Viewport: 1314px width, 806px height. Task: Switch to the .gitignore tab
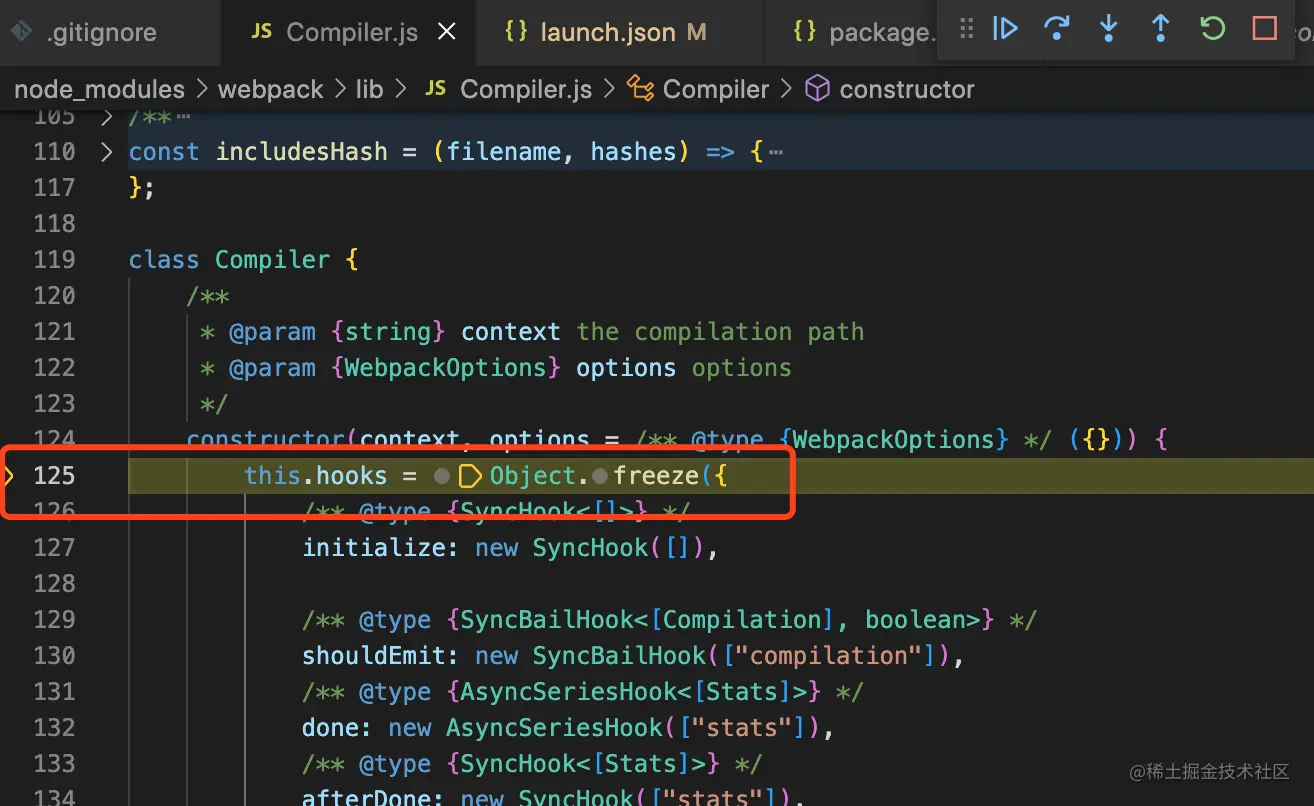(110, 32)
